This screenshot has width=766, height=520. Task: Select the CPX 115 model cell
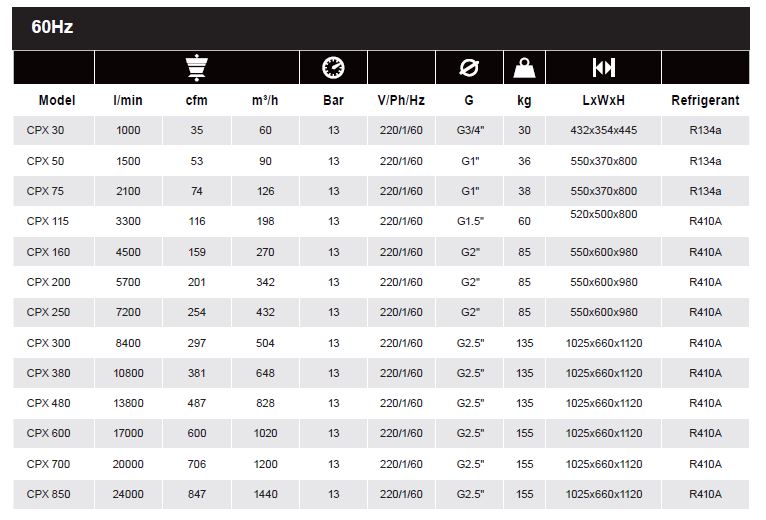coord(53,221)
